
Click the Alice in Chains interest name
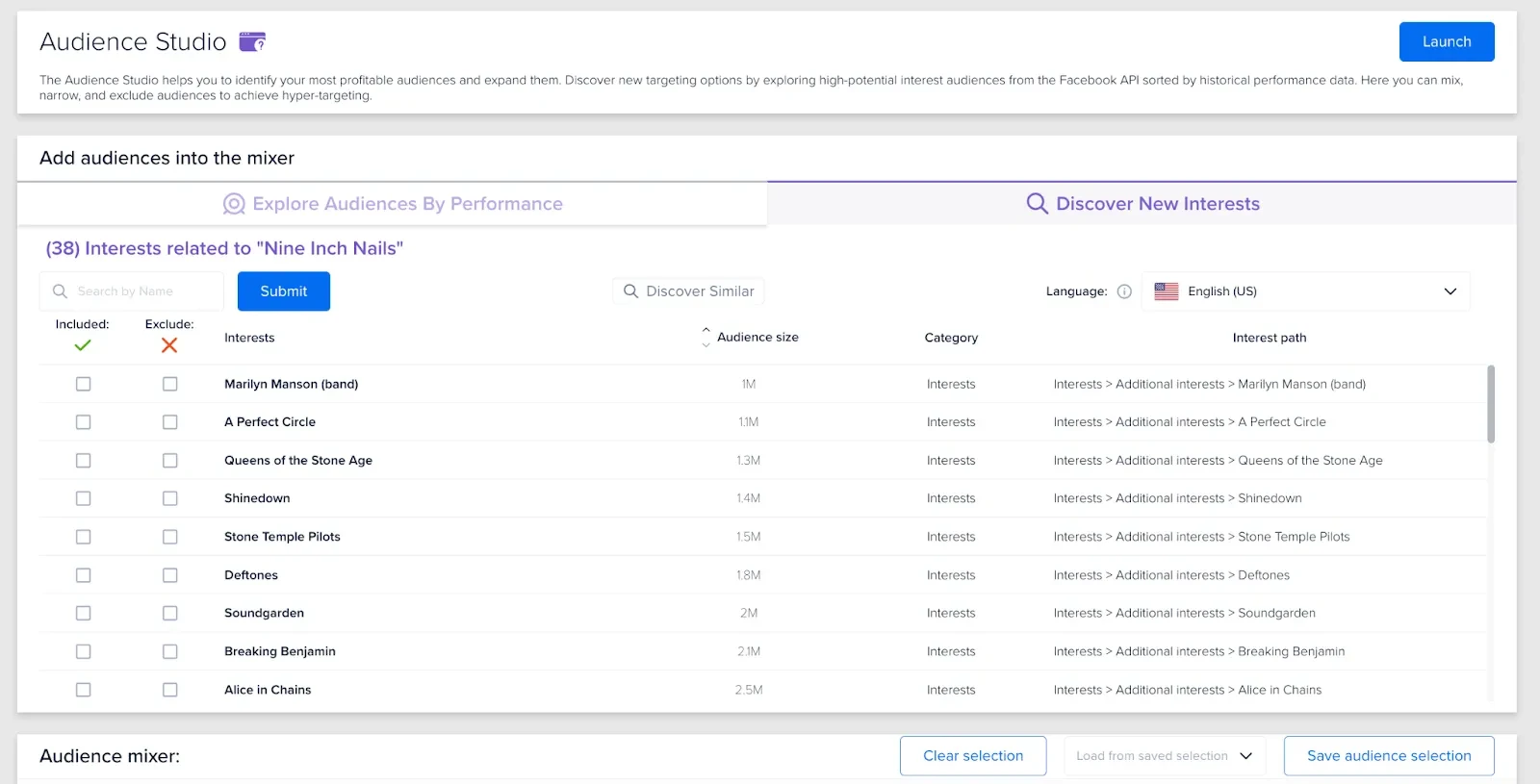coord(268,690)
